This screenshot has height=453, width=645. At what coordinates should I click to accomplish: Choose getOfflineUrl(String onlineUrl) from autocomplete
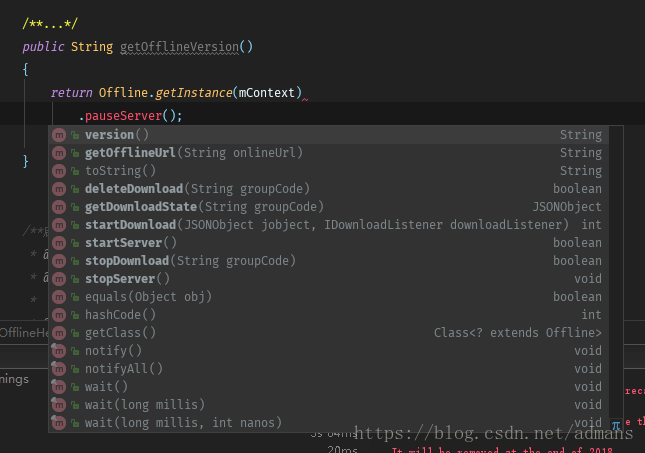pyautogui.click(x=328, y=153)
